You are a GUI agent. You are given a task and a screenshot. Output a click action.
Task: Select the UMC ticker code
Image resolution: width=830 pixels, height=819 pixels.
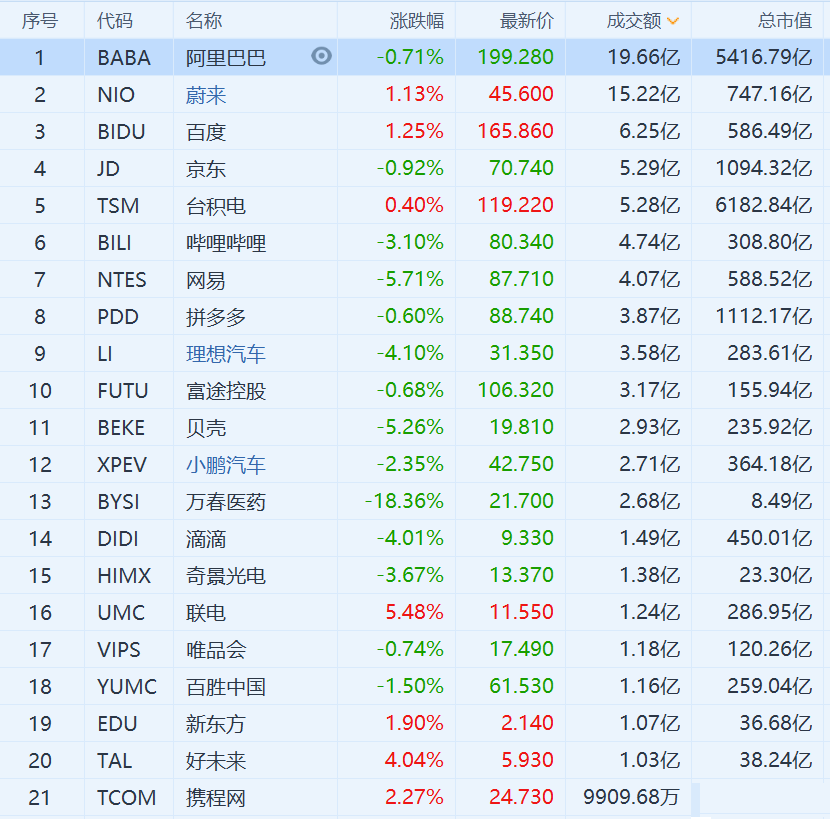tap(121, 613)
